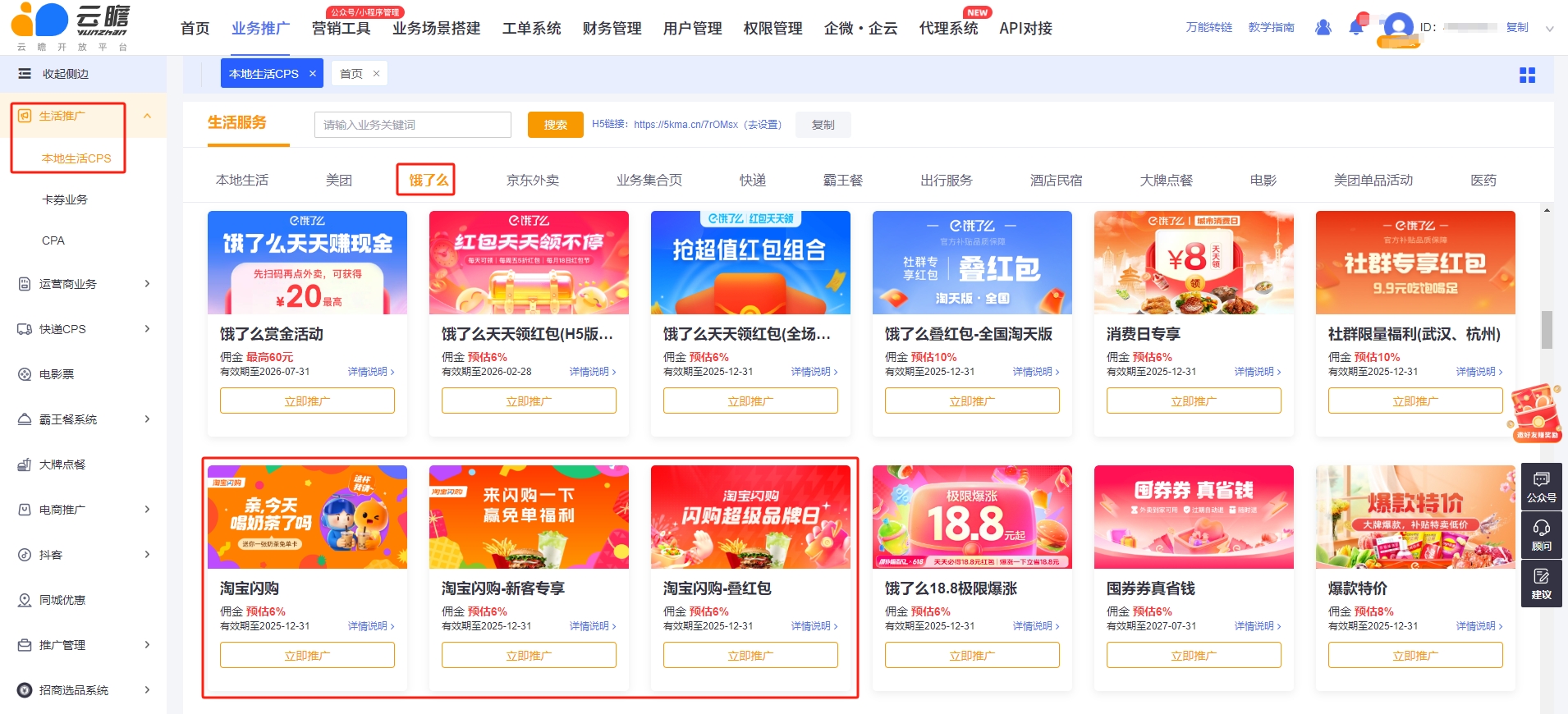Screen dimensions: 1568x714
Task: Open the H5 link https://5kma.cn/7rOMsx
Action: [685, 125]
